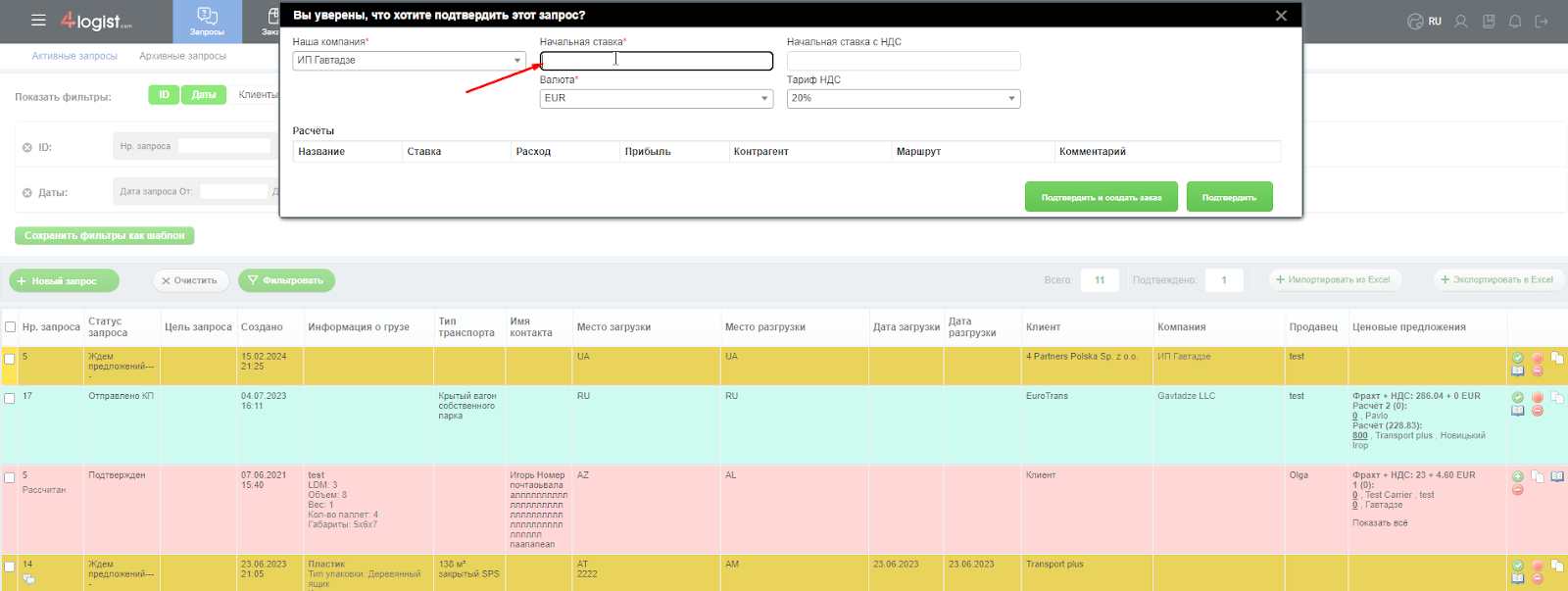Open the bookmark book icon in header
Screen dimensions: 1568x591
click(x=1489, y=21)
